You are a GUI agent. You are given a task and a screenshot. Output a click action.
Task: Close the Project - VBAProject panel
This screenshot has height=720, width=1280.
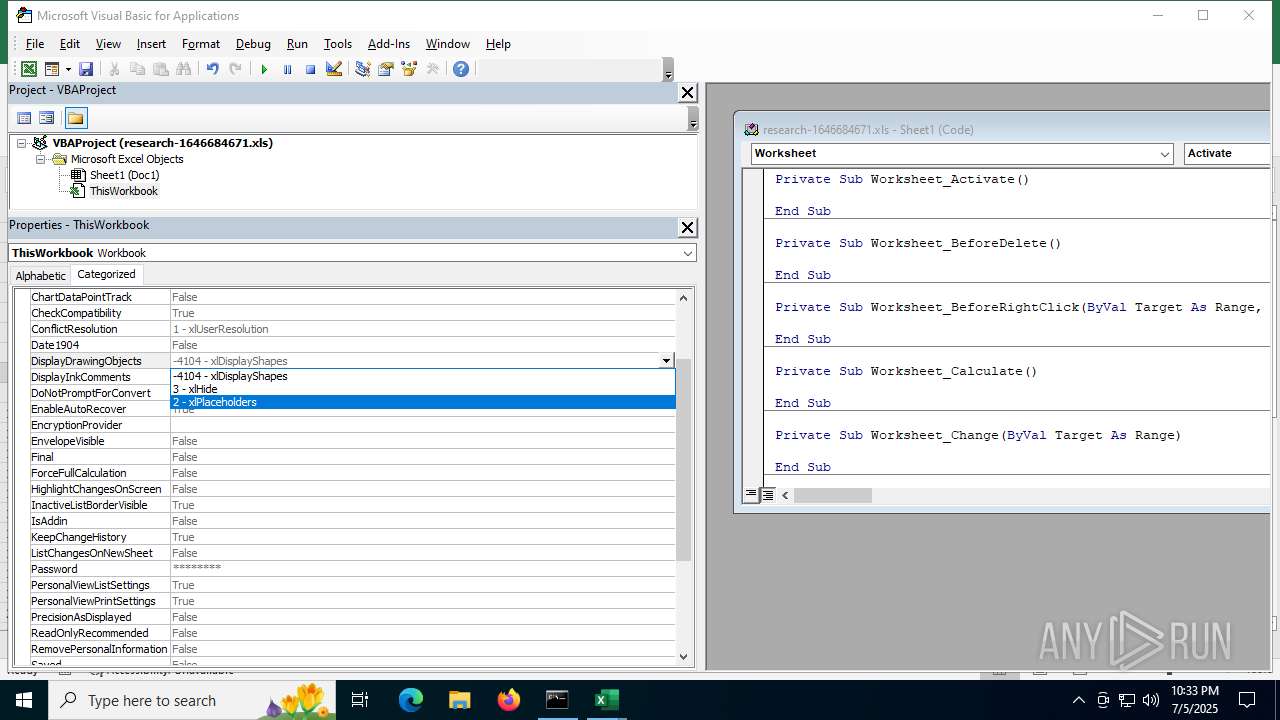click(x=687, y=92)
